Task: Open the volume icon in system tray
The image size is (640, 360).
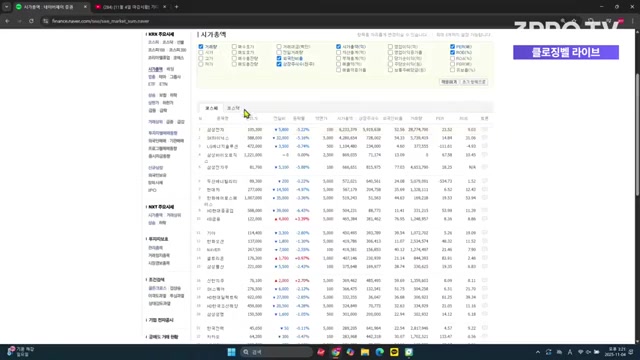Action: tap(588, 352)
